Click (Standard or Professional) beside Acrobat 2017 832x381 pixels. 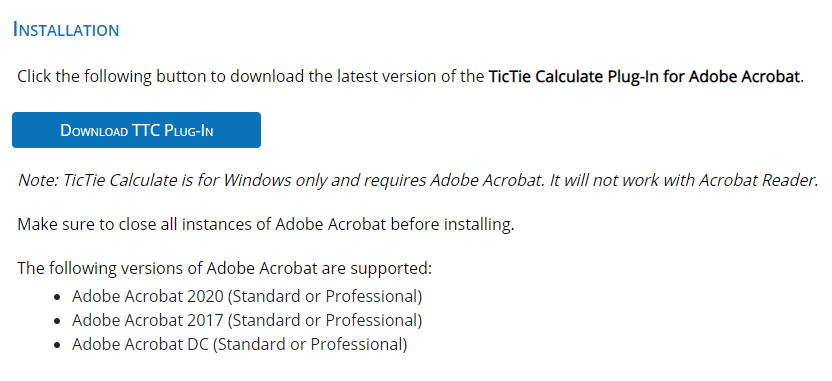(x=325, y=321)
